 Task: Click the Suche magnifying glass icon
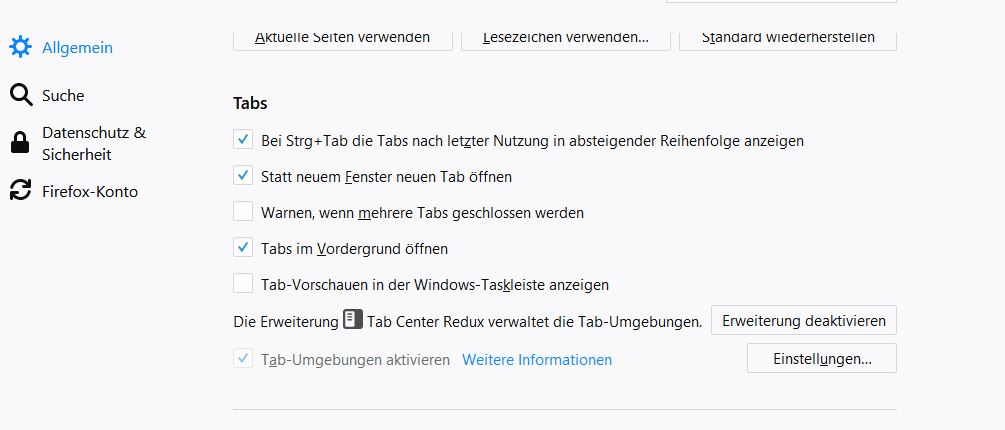(21, 95)
